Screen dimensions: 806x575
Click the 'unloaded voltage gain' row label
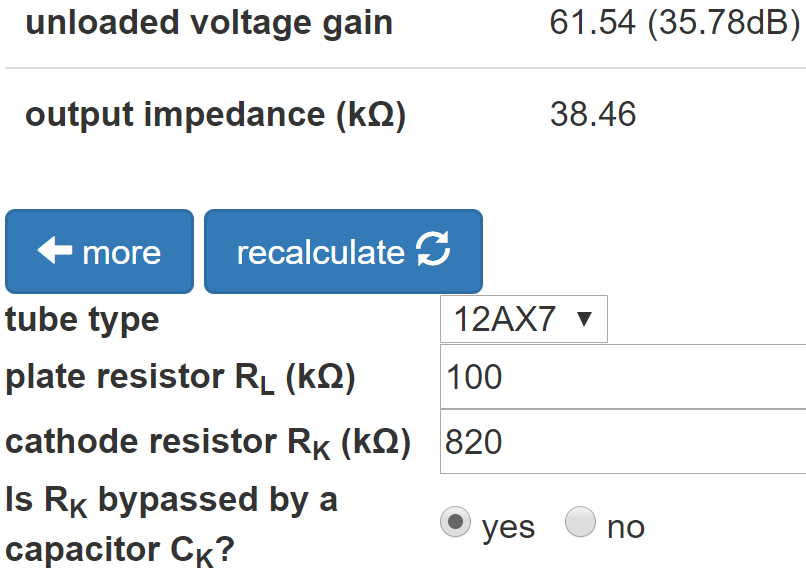click(209, 25)
